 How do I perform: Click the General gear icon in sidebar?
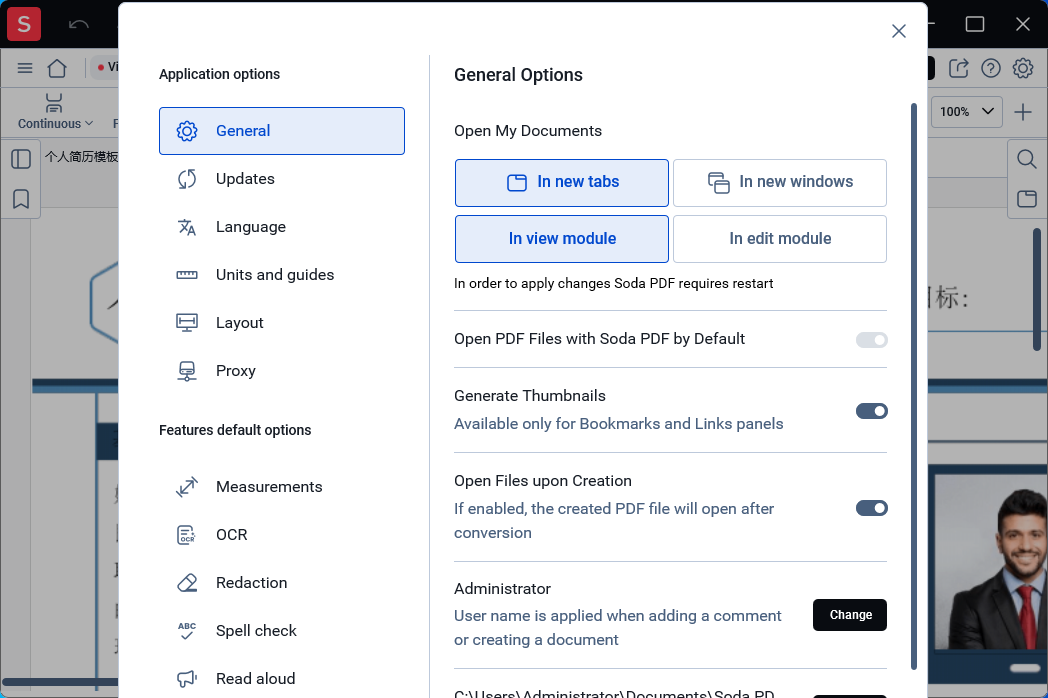187,131
